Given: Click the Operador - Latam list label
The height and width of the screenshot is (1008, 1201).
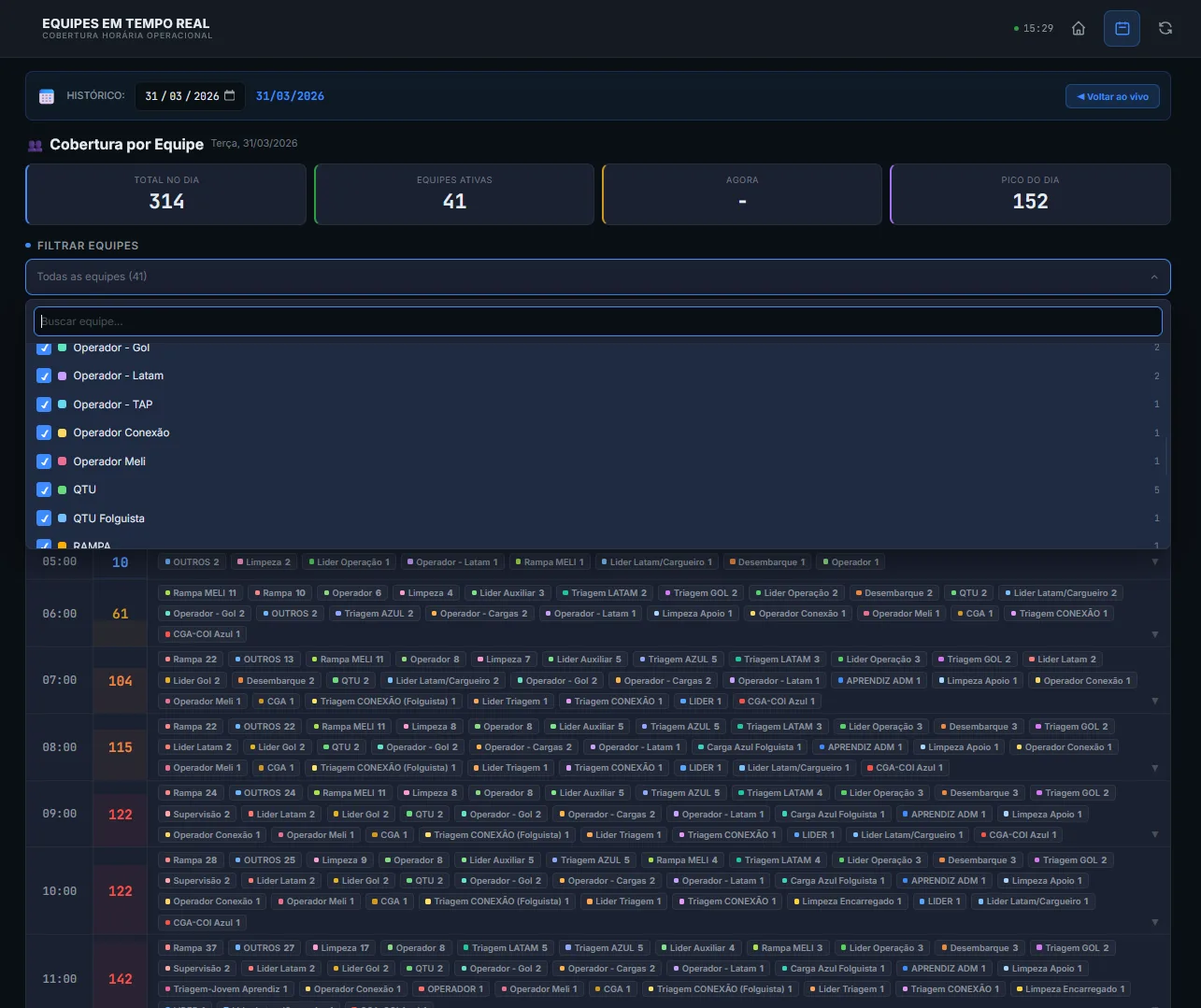Looking at the screenshot, I should tap(119, 376).
